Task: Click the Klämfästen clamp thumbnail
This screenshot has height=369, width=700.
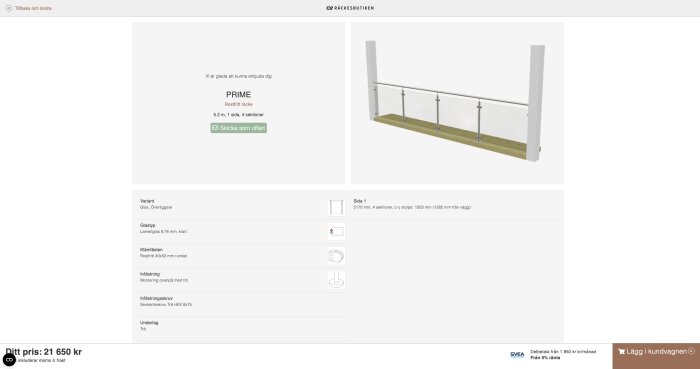Action: click(336, 256)
